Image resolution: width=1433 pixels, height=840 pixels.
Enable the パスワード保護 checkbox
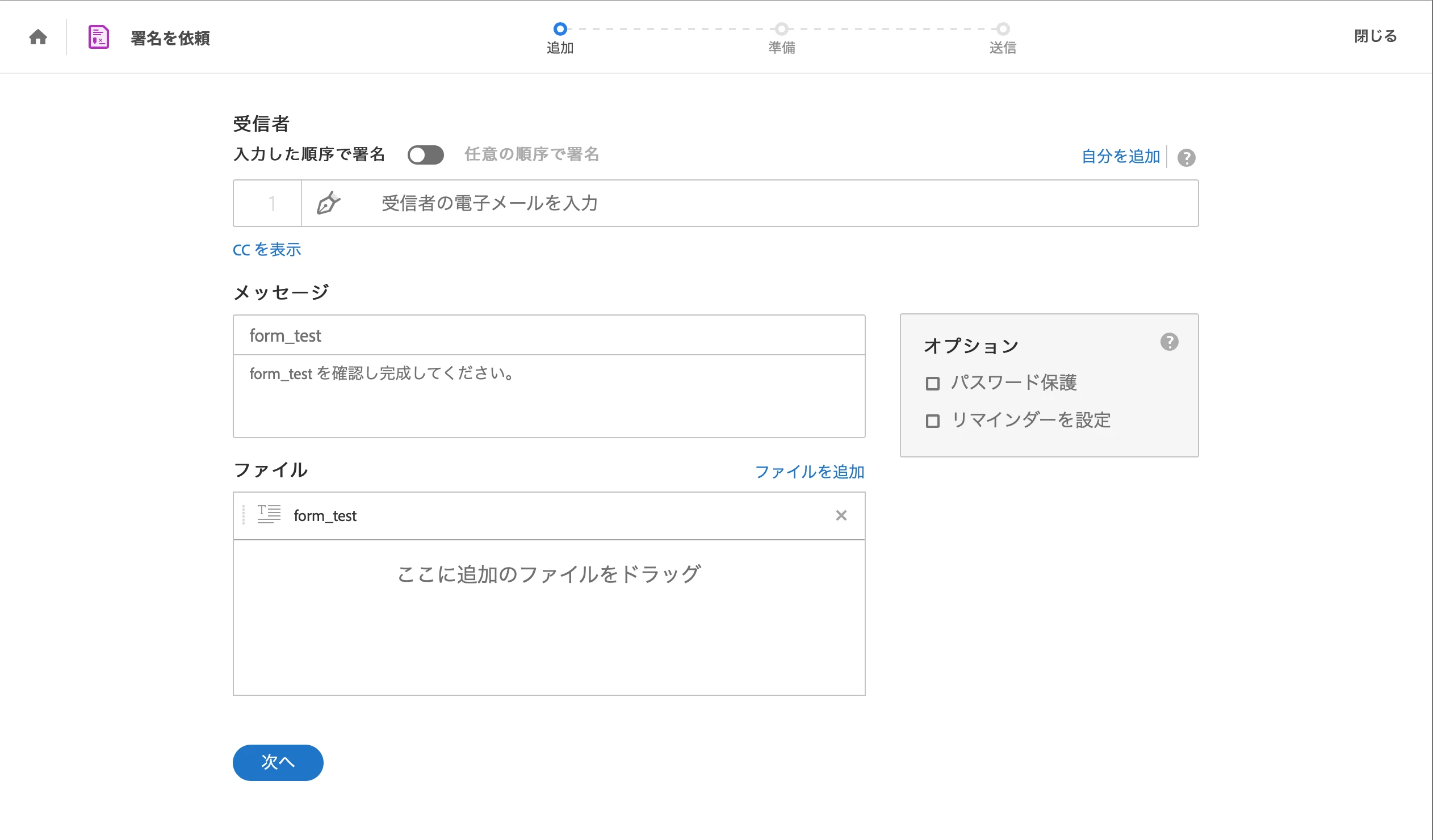point(933,383)
